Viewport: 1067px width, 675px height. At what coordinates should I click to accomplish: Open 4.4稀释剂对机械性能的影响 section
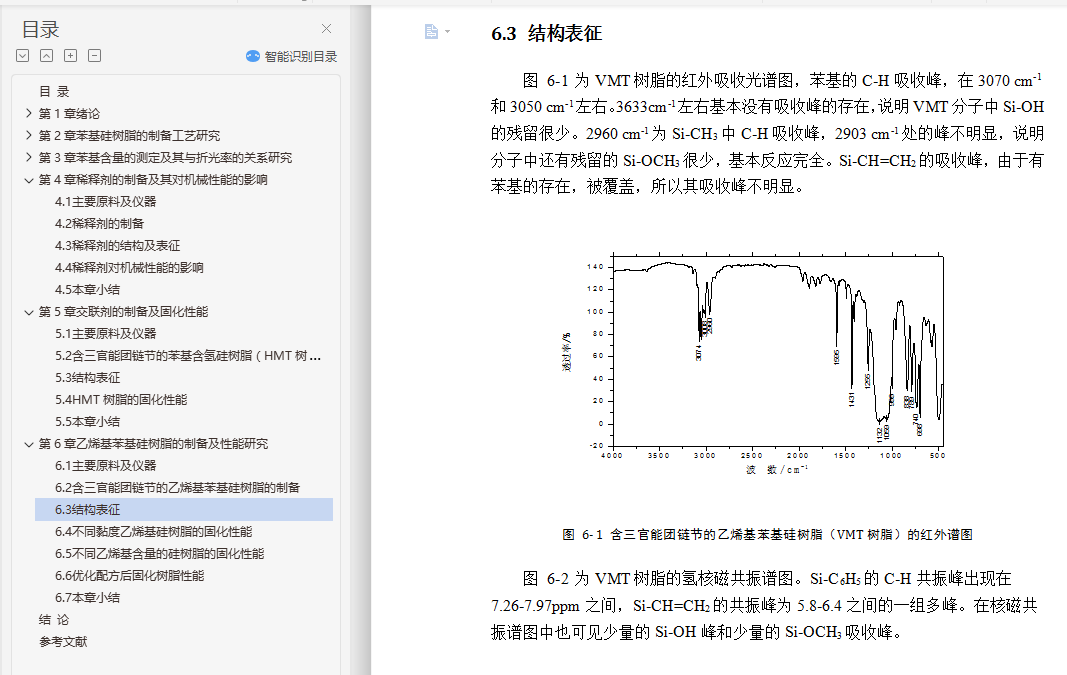(129, 267)
